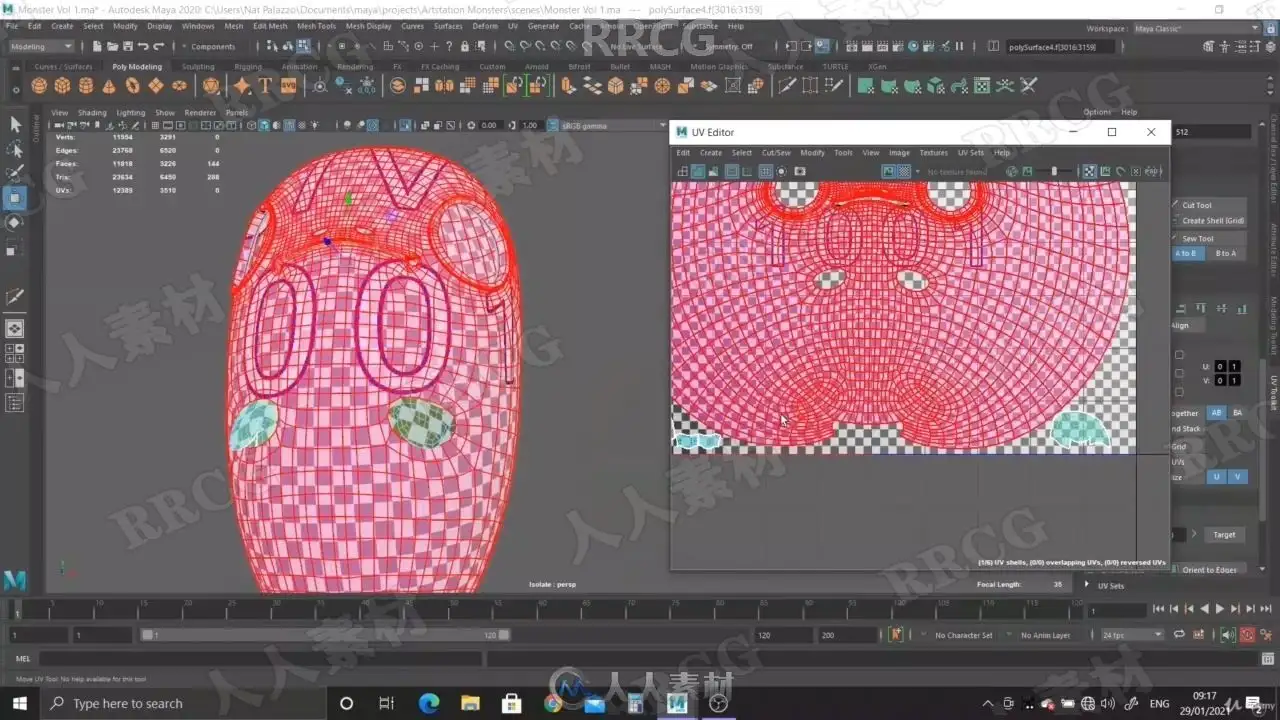Switch to the Sculpting shelf tab
The image size is (1280, 720).
click(197, 67)
